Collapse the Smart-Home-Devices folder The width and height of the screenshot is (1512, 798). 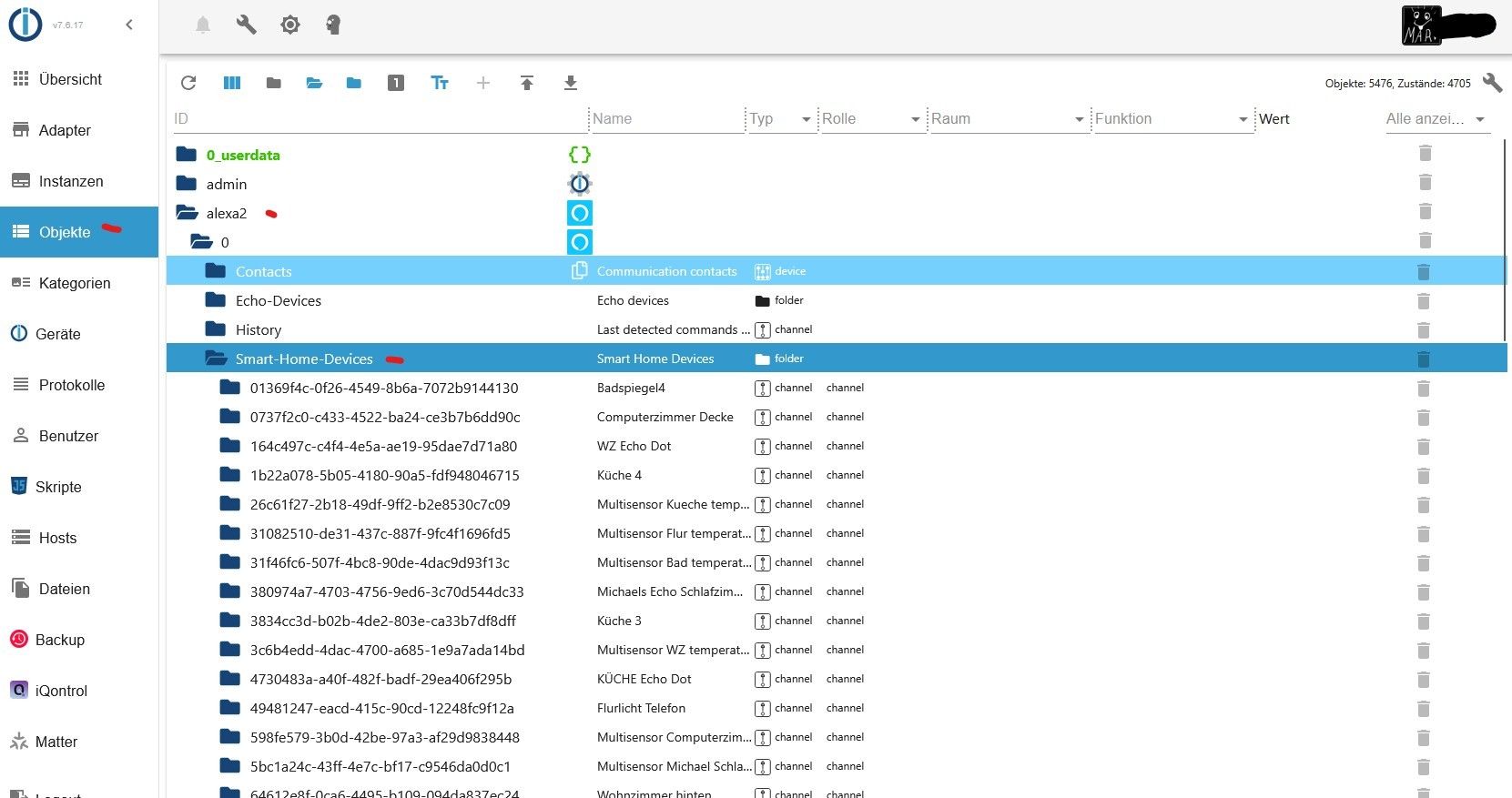click(x=216, y=359)
